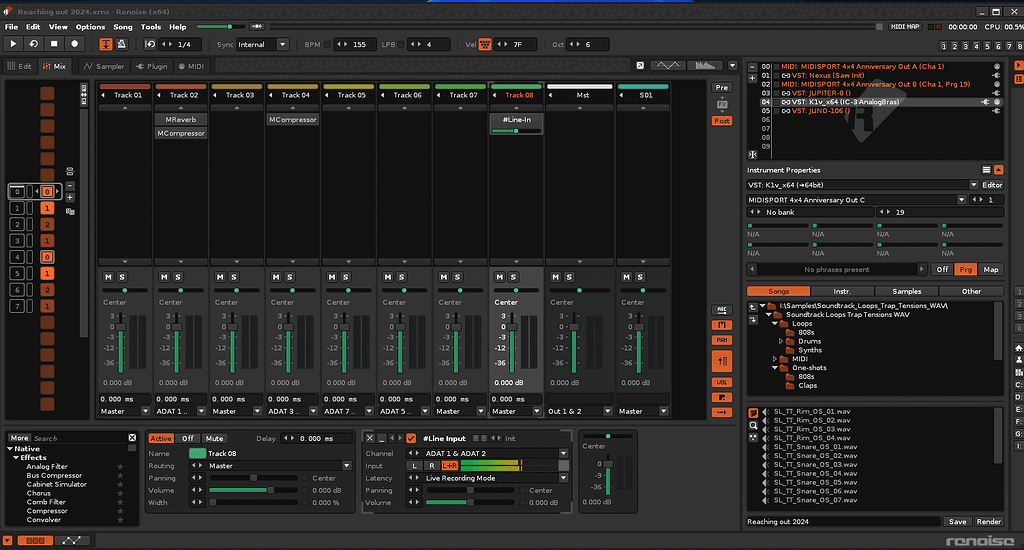Switch to the MIDI tab
Image resolution: width=1024 pixels, height=550 pixels.
191,66
